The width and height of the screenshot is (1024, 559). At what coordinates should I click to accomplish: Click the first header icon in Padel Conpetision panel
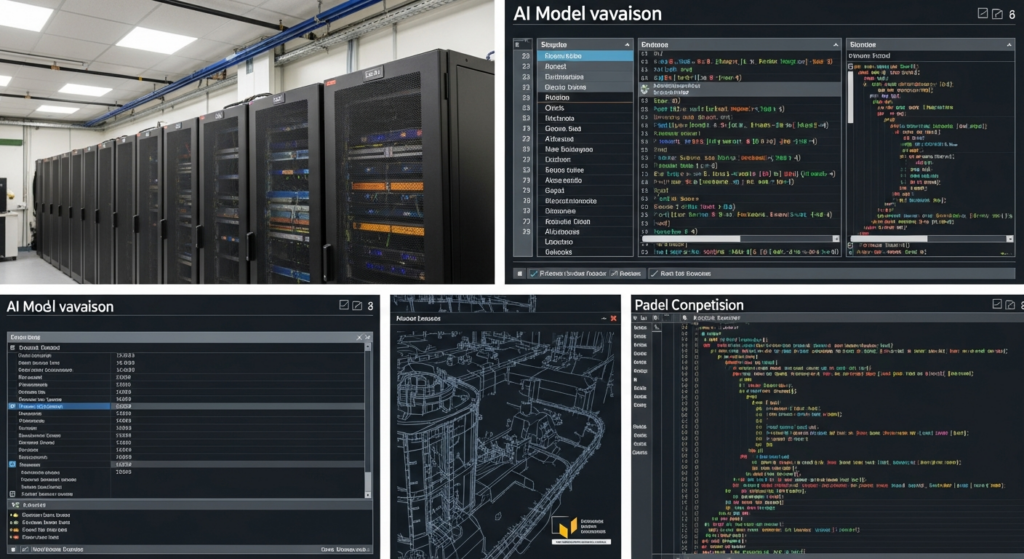tap(997, 304)
